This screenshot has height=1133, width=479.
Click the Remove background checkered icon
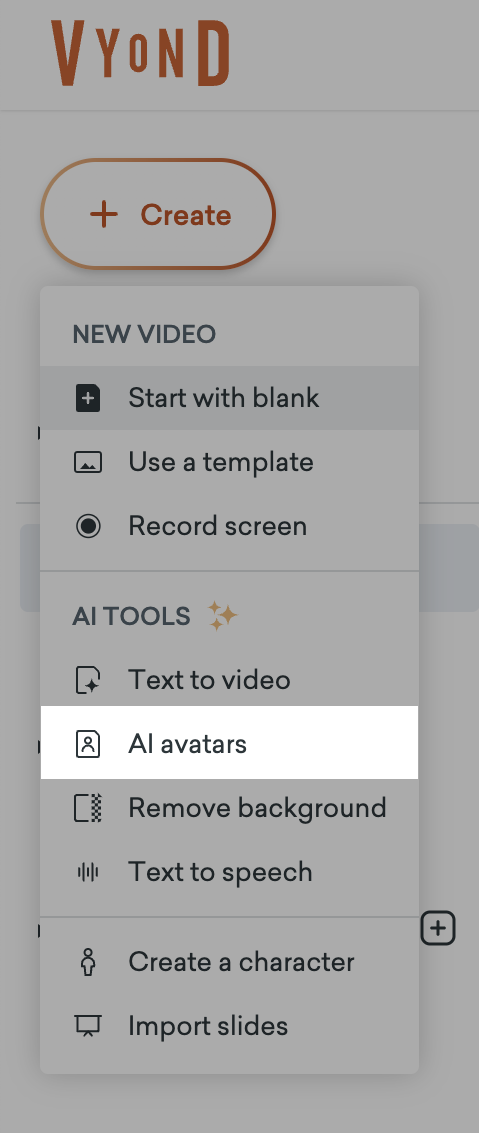click(x=88, y=808)
